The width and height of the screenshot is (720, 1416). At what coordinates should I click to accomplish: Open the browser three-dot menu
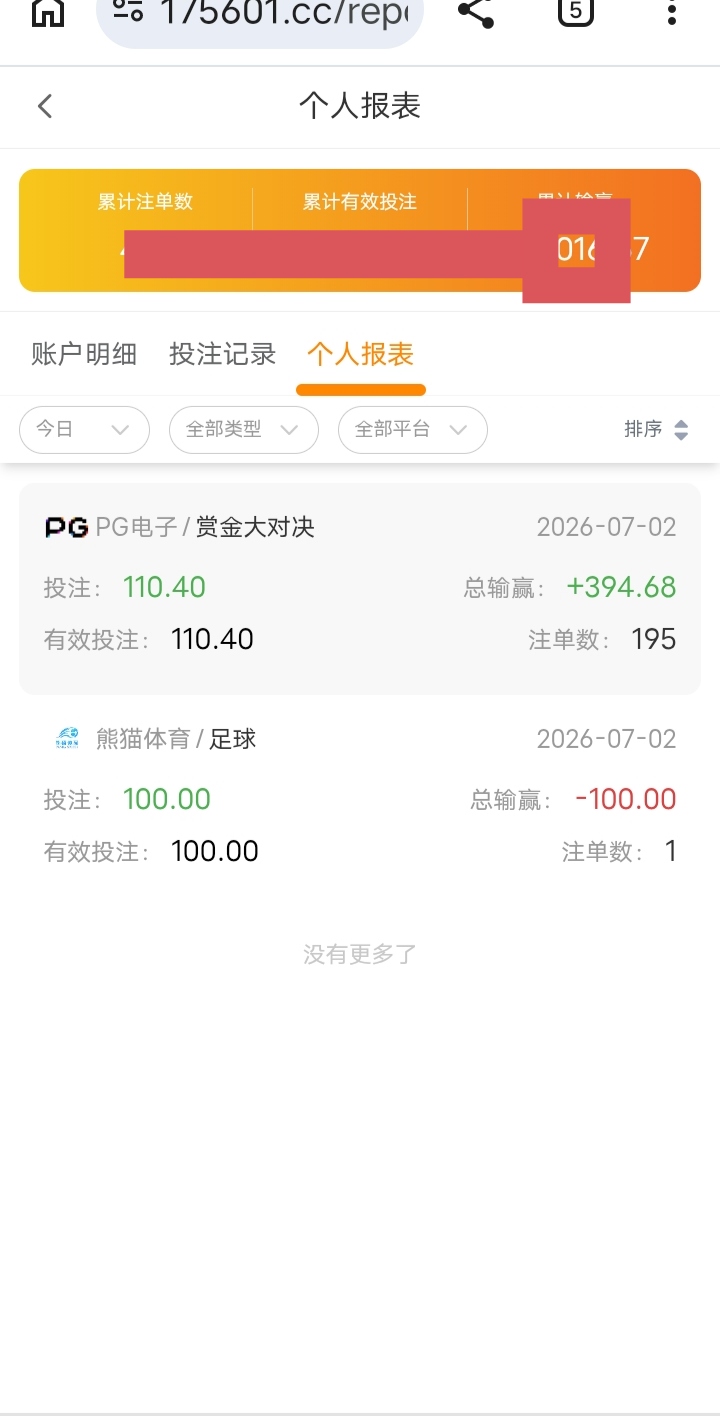tap(672, 12)
